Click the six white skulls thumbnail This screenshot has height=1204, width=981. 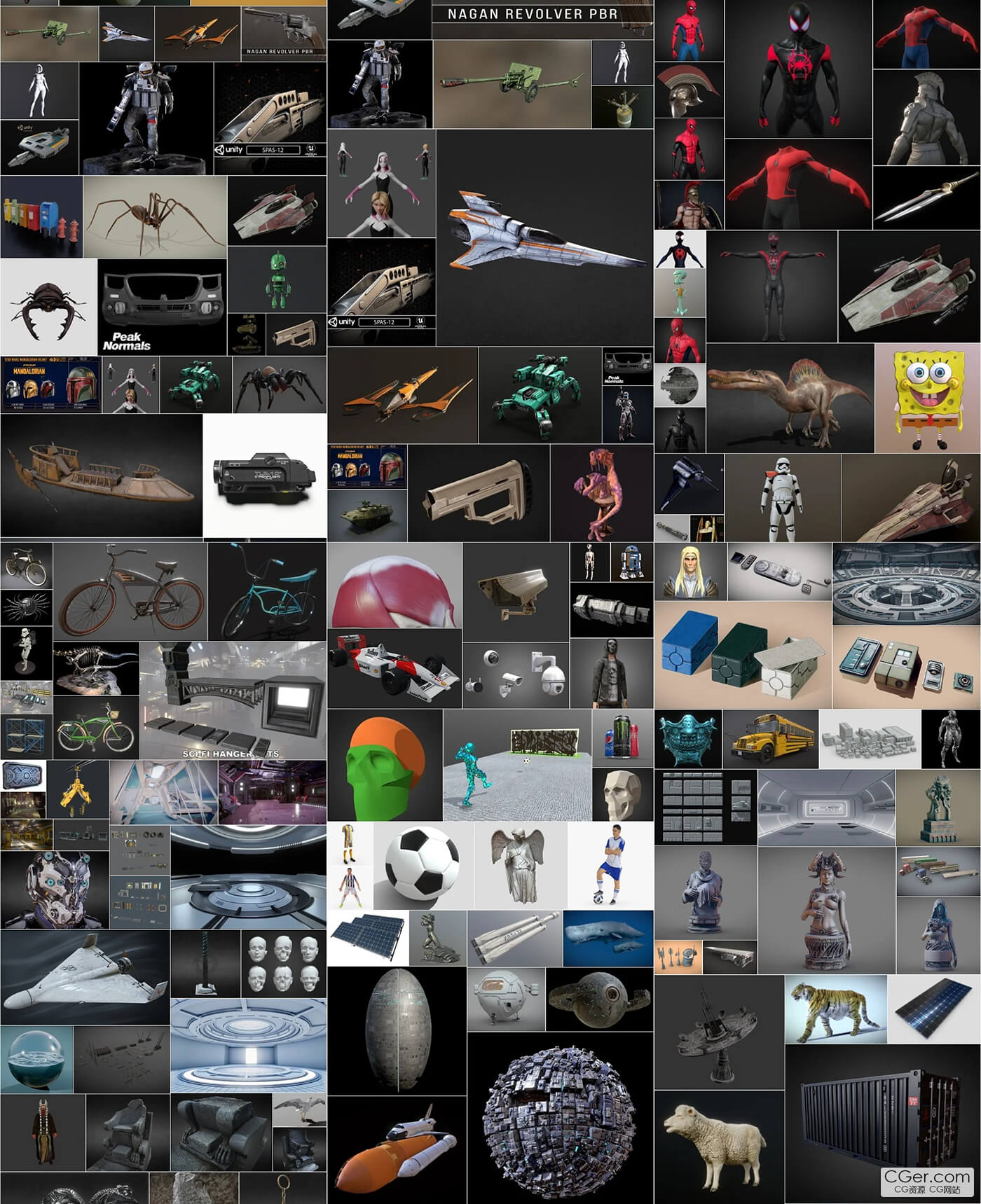point(283,963)
